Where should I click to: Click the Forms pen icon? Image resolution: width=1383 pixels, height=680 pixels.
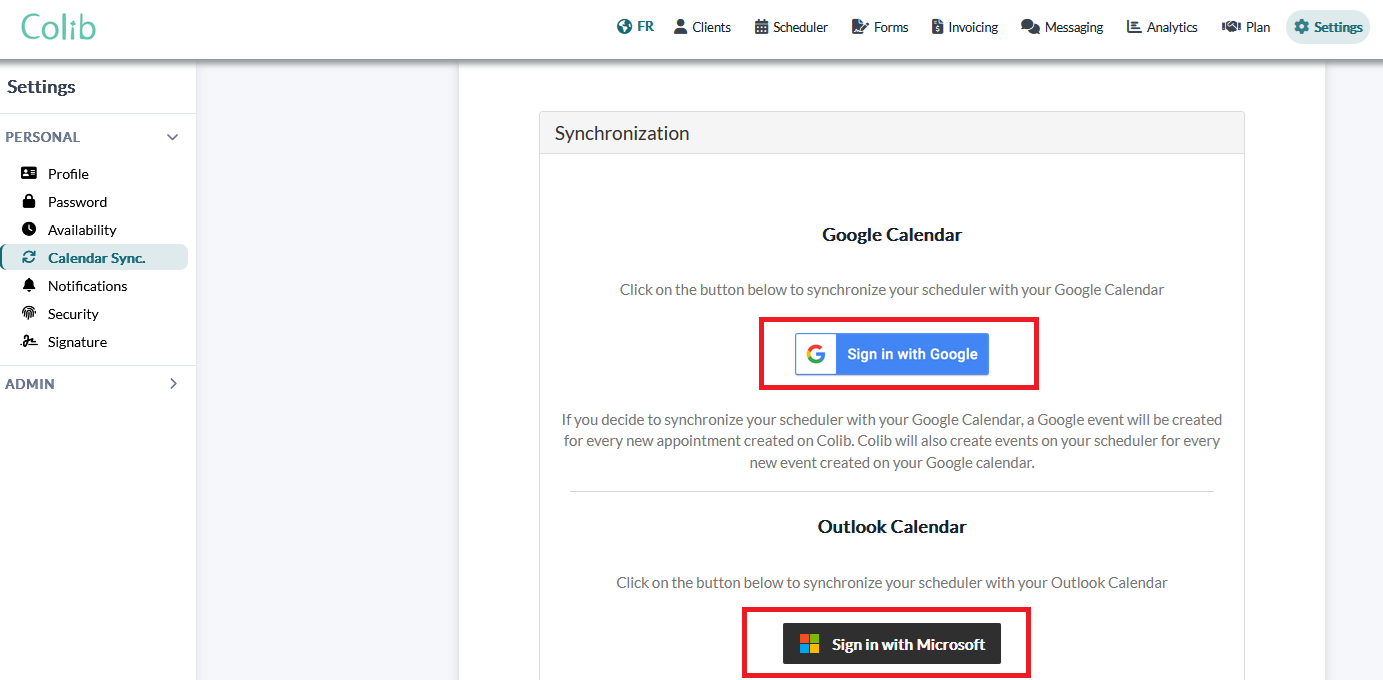tap(860, 27)
